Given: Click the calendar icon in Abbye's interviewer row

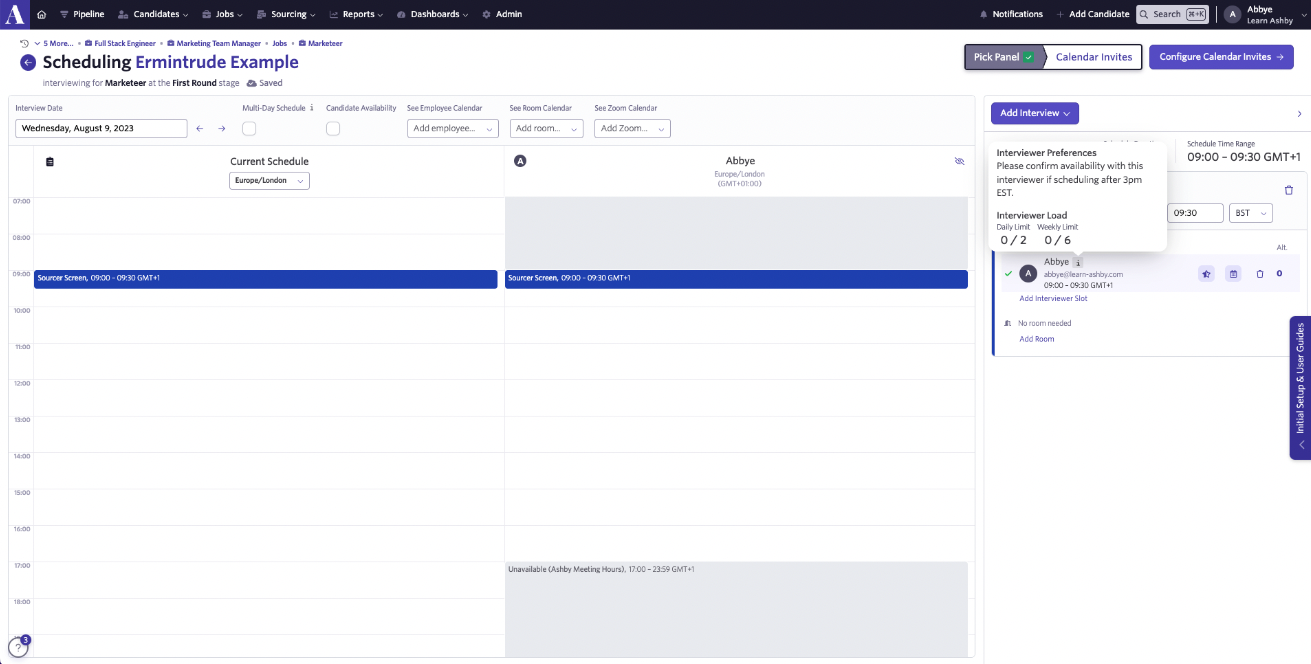Looking at the screenshot, I should click(x=1233, y=274).
